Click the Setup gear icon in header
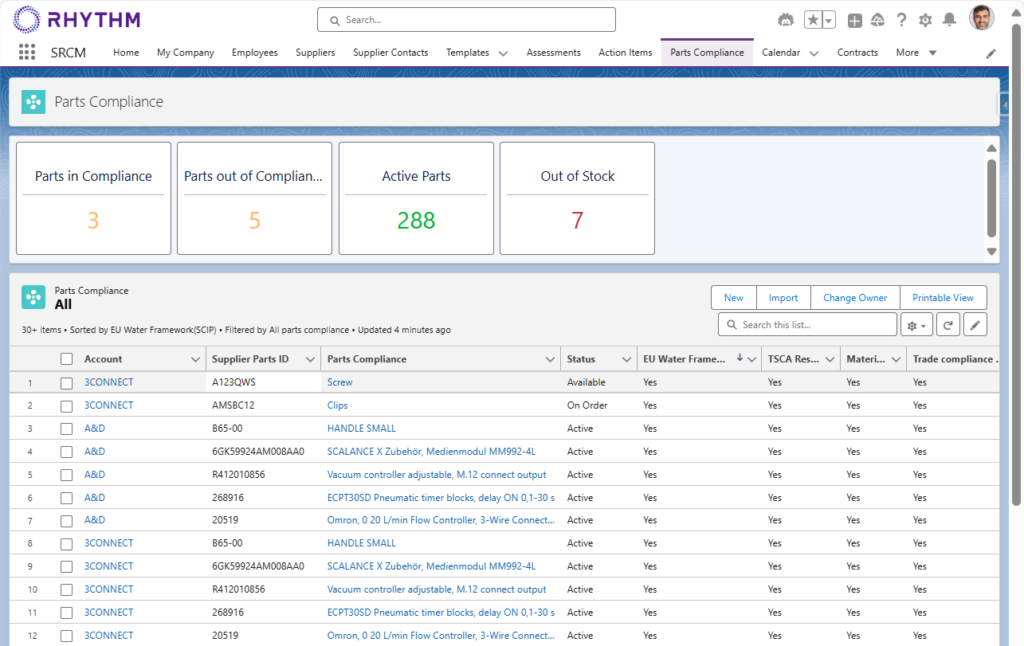This screenshot has width=1024, height=646. [x=925, y=20]
